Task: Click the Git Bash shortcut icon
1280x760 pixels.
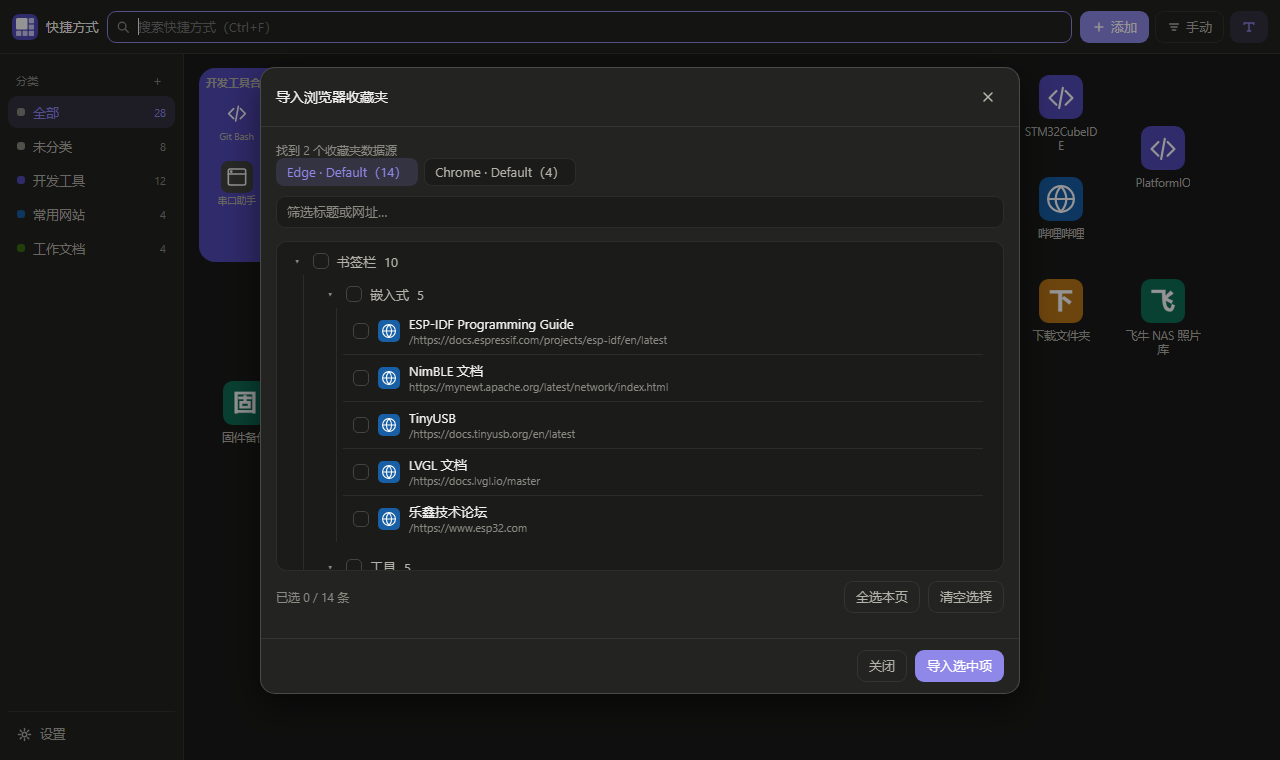Action: 237,113
